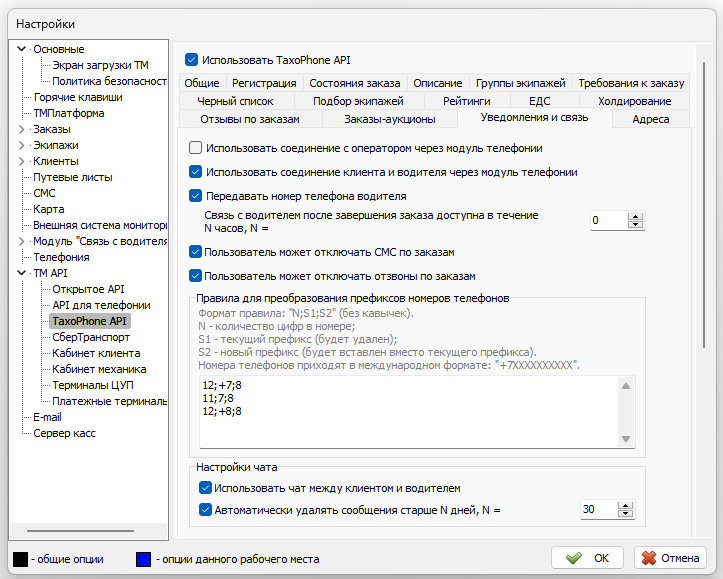
Task: Click the hours N input field
Action: tap(609, 220)
